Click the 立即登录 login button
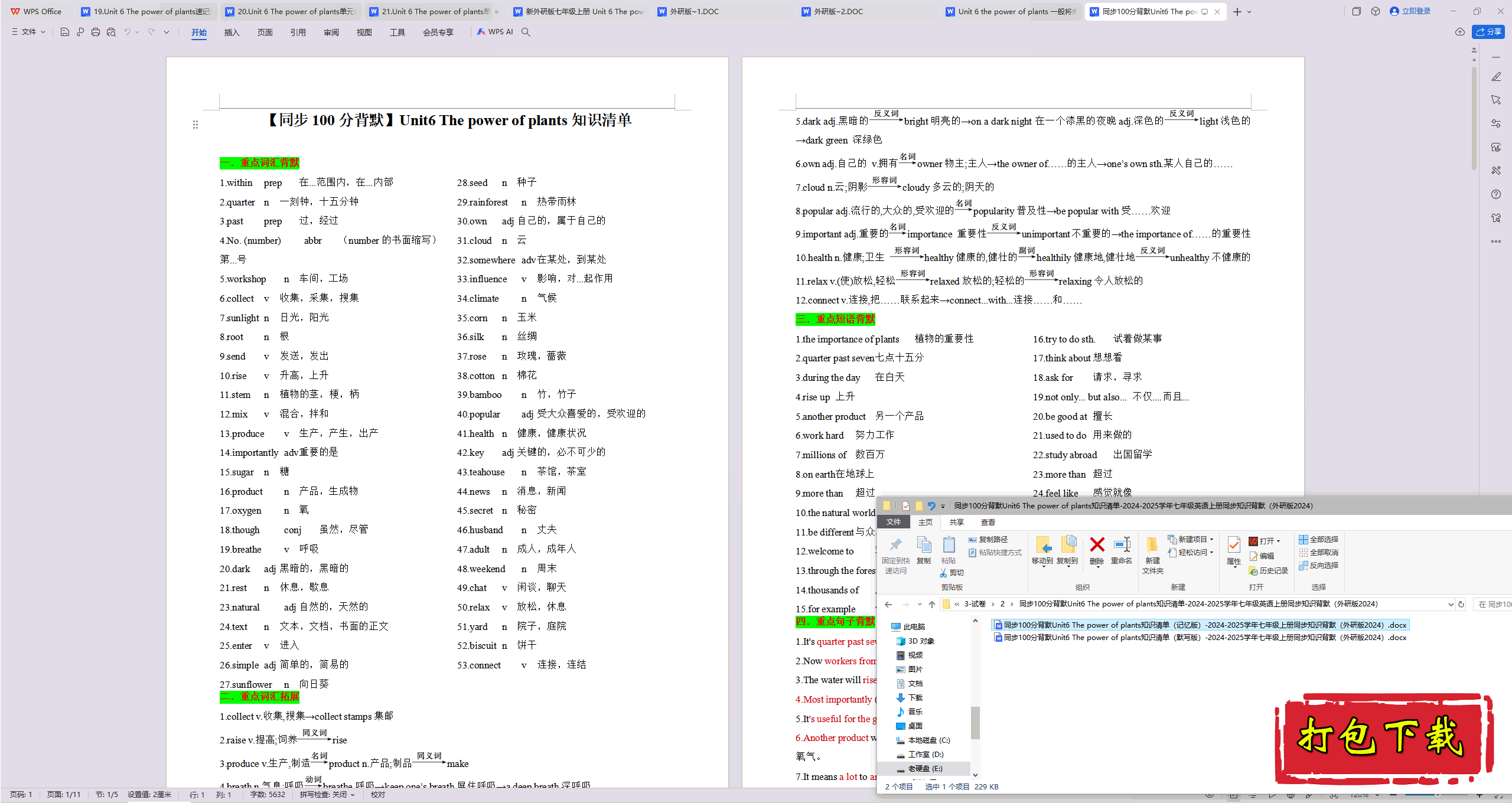 [x=1410, y=11]
